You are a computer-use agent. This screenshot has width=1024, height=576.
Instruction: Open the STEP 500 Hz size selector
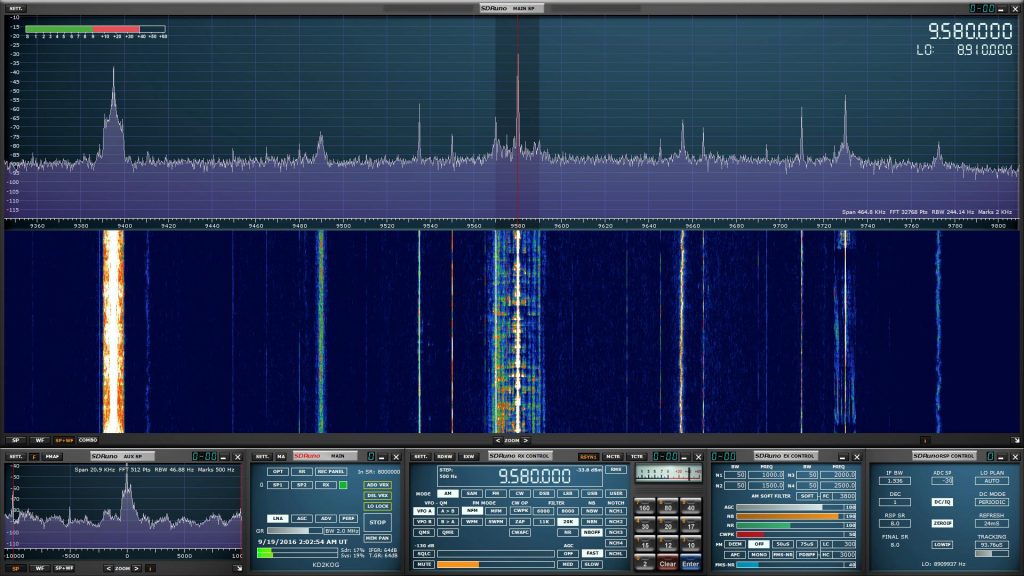point(448,473)
